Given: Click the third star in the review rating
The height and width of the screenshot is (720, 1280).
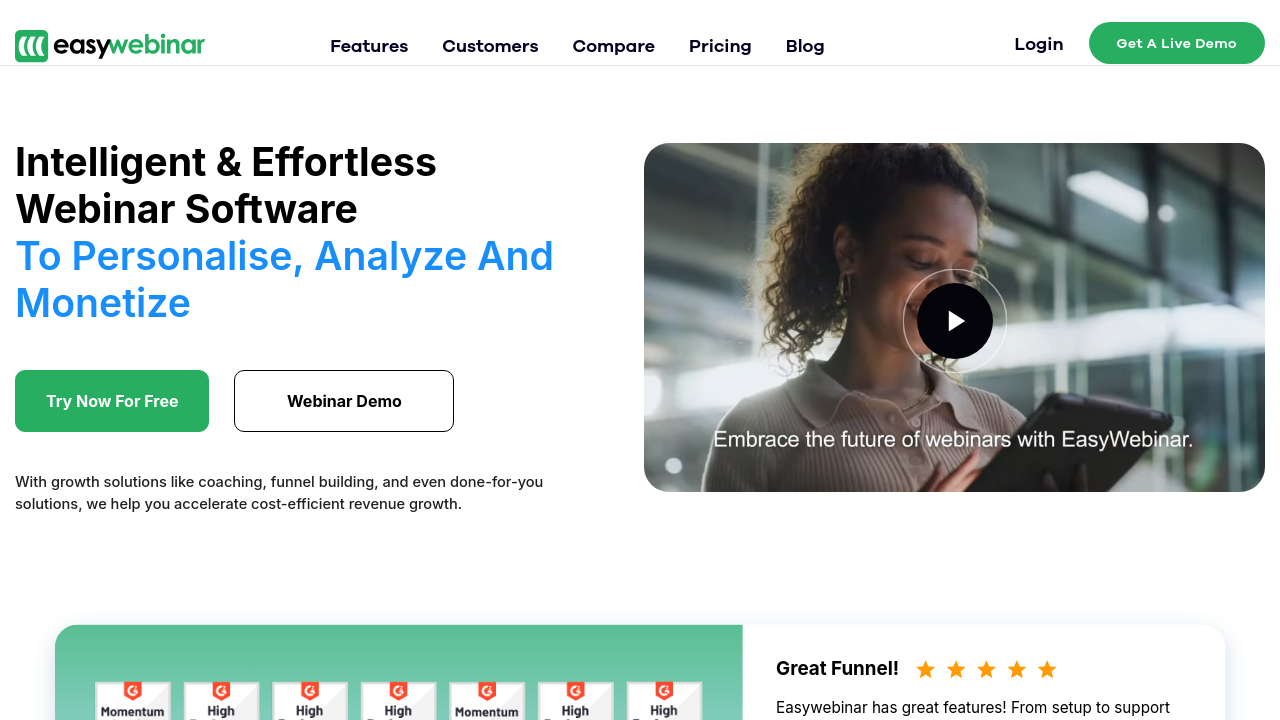Looking at the screenshot, I should tap(986, 670).
